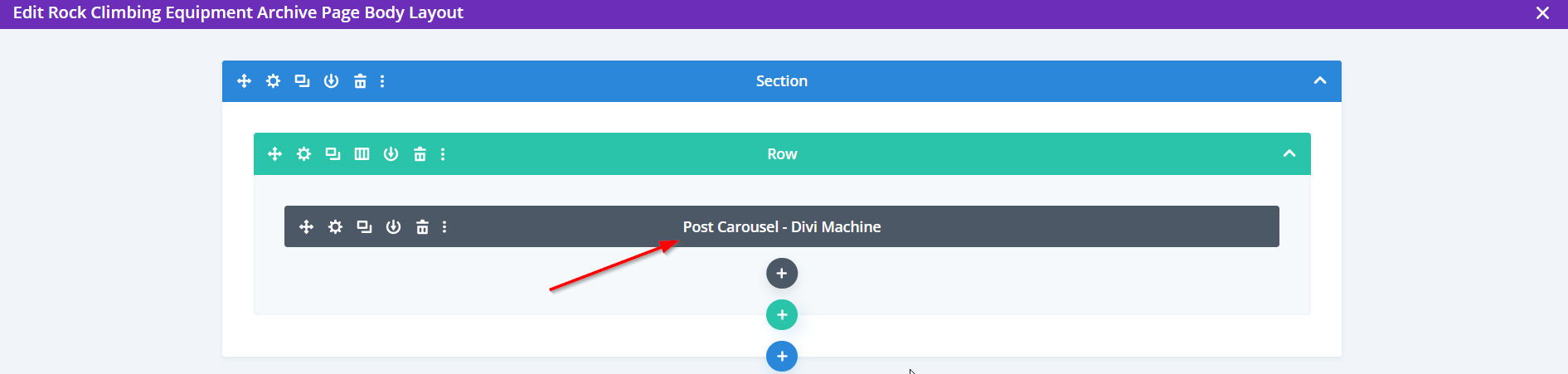Collapse the Section with chevron
Screen dimensions: 1568x374
click(x=1320, y=81)
